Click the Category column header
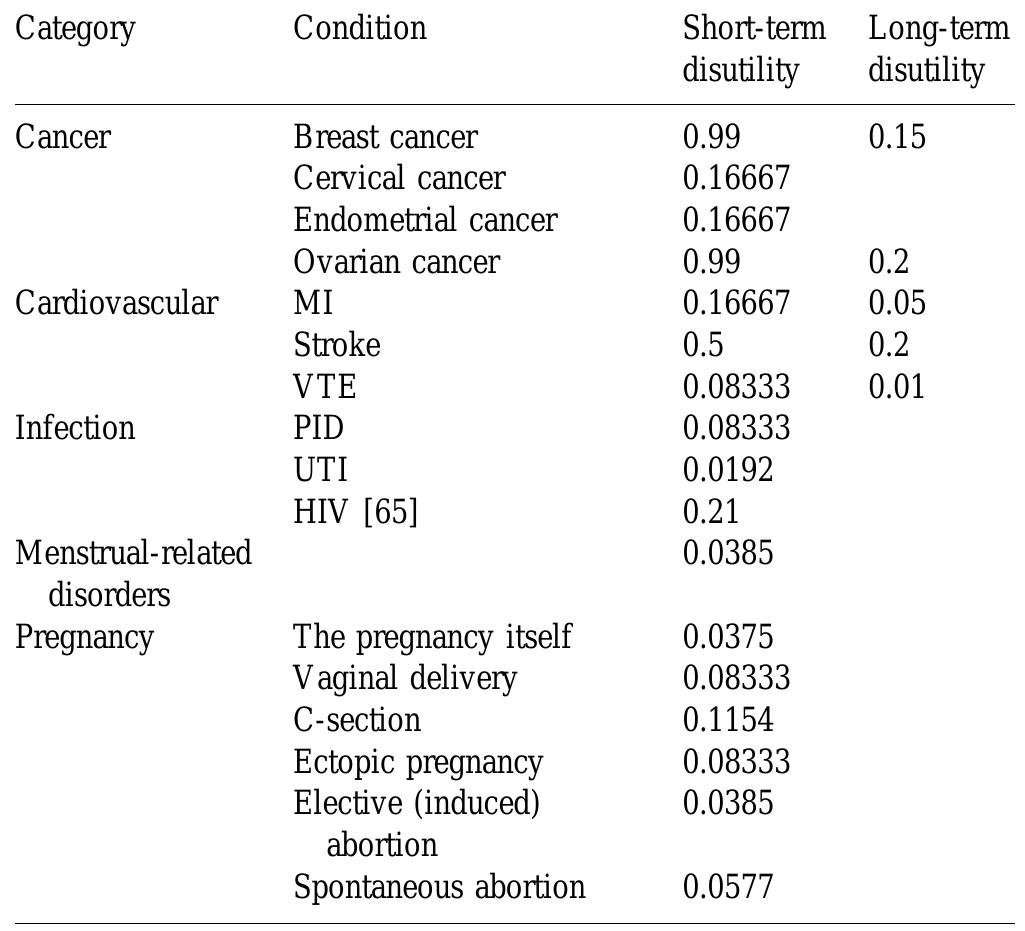Screen dimensions: 1025x931 [75, 29]
